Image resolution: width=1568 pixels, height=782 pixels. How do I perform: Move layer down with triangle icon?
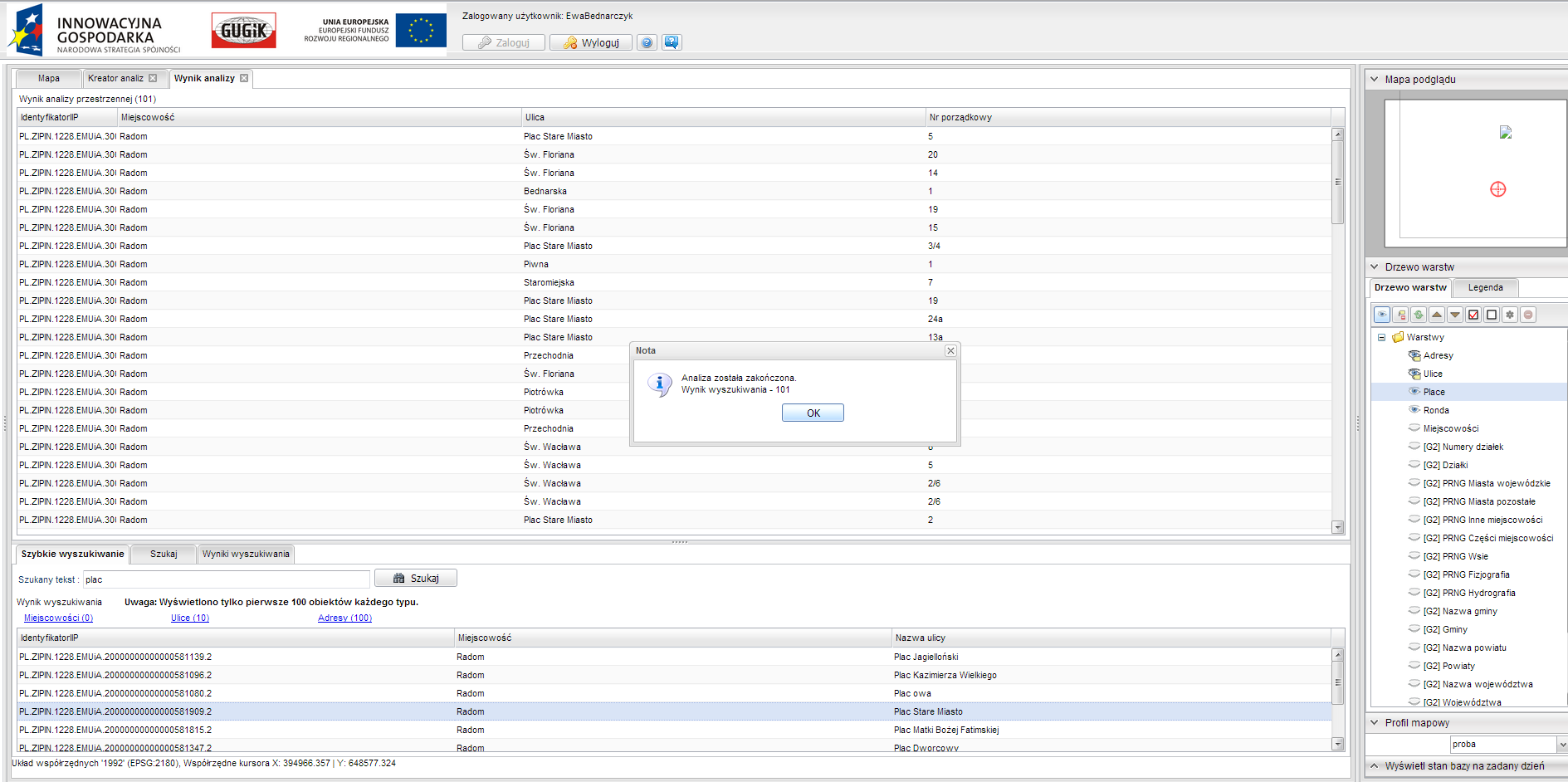[x=1455, y=315]
